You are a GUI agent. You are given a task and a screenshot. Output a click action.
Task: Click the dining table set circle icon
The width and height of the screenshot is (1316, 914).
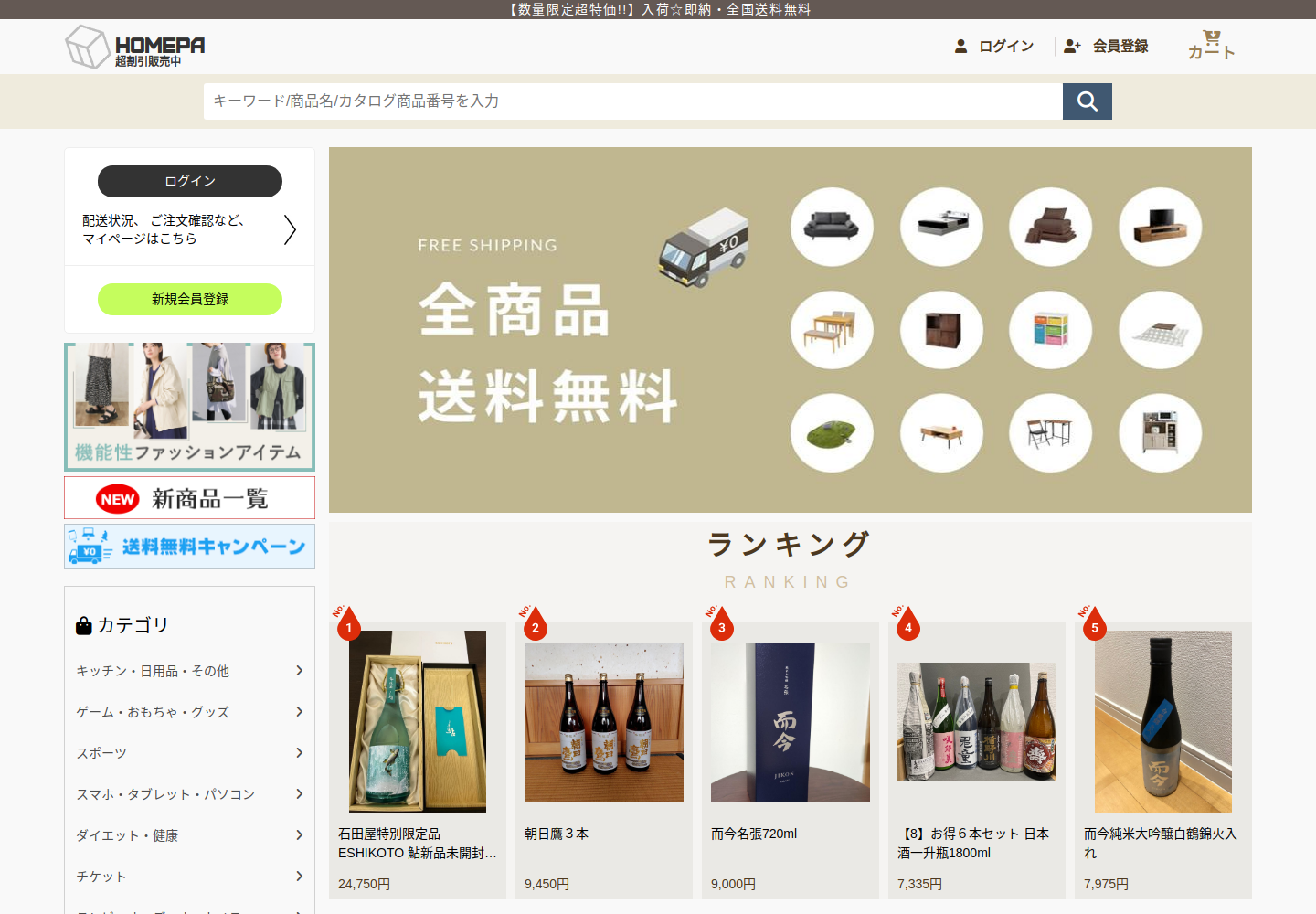pyautogui.click(x=832, y=330)
